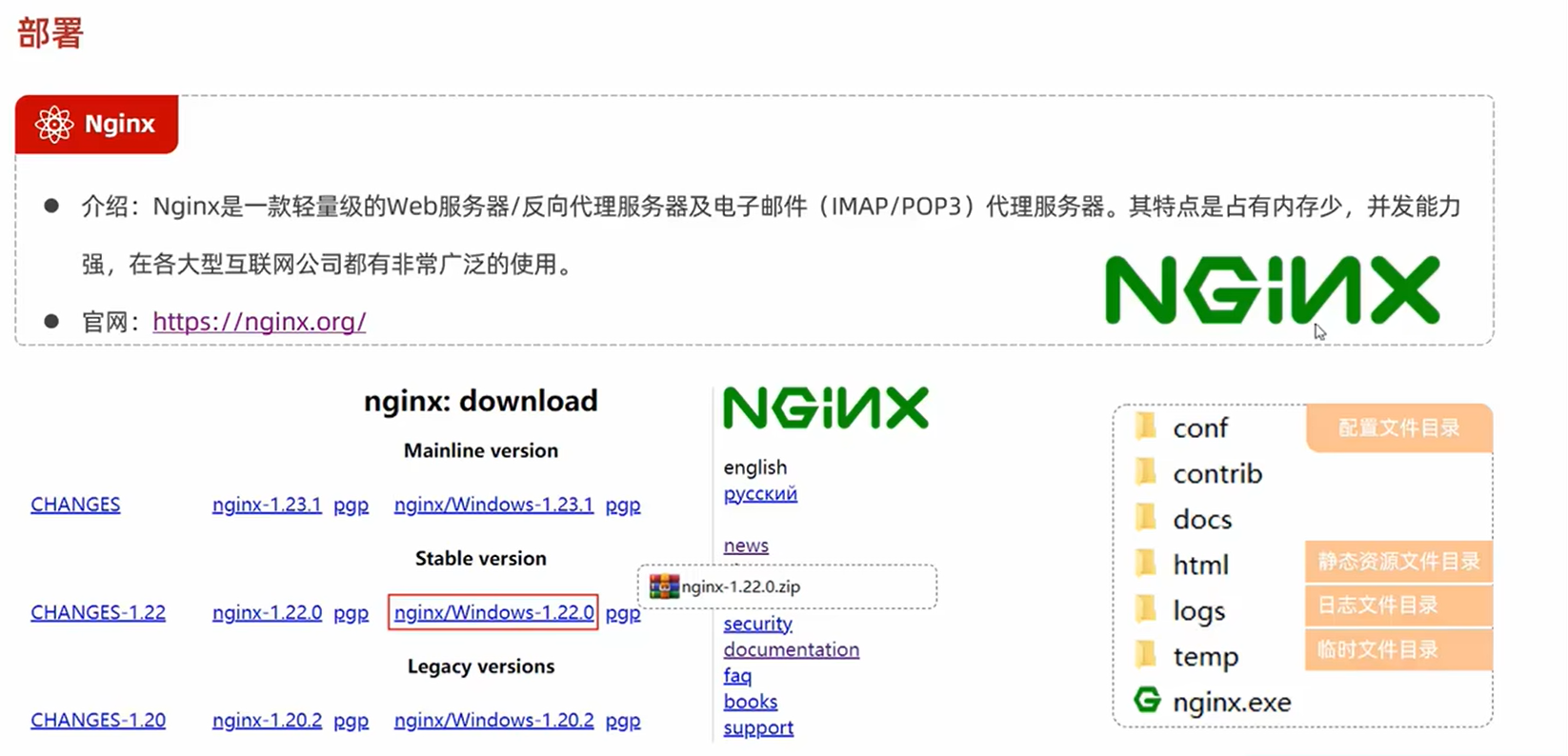Open the books link

click(x=750, y=702)
